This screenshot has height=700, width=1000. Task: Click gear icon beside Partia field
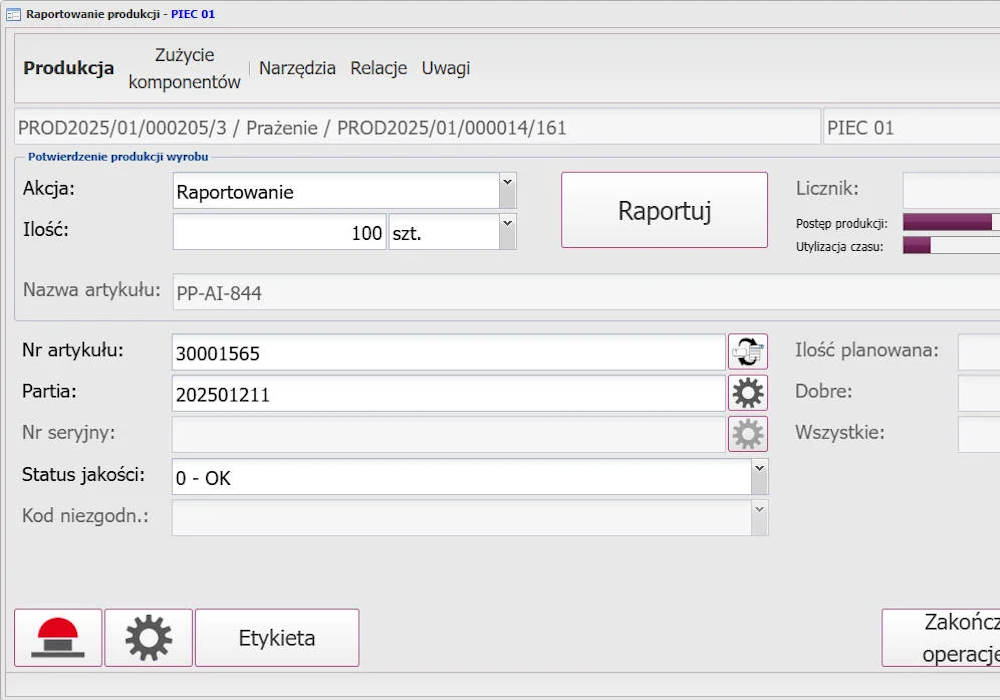pos(747,393)
